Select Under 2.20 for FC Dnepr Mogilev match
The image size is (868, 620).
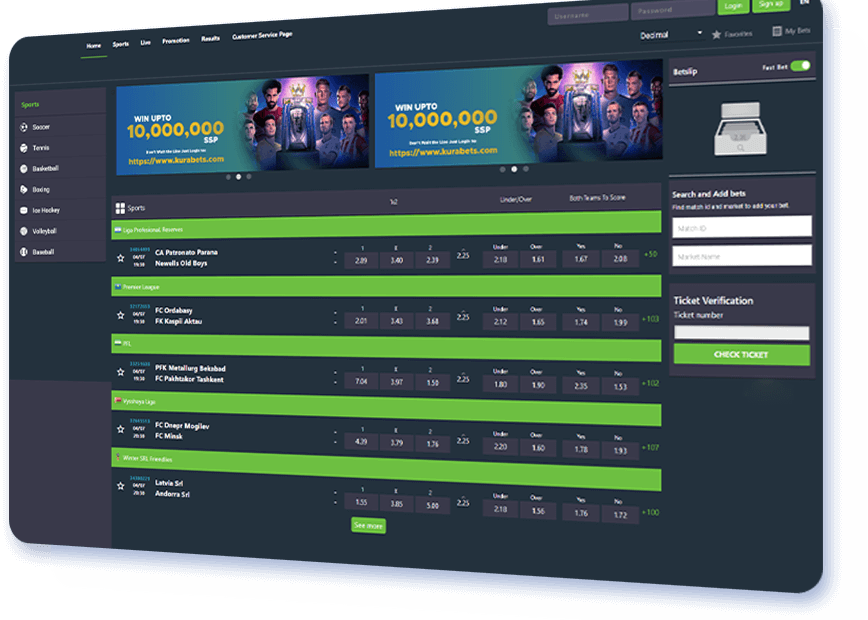click(500, 446)
